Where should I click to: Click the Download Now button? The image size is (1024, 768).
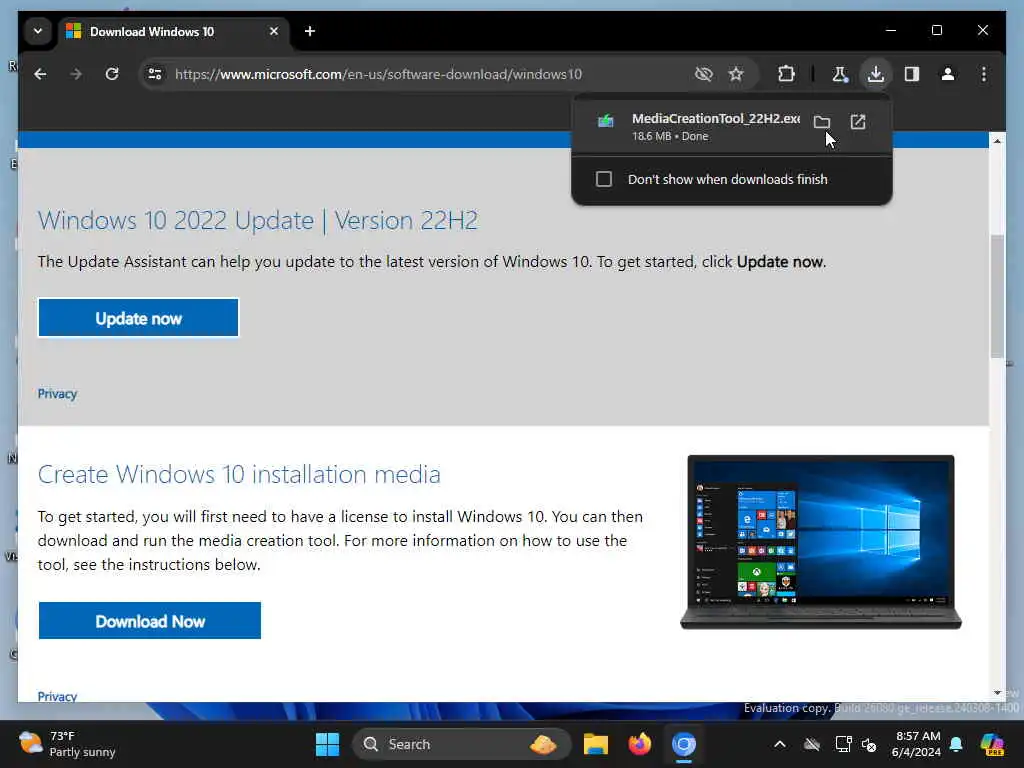[150, 620]
